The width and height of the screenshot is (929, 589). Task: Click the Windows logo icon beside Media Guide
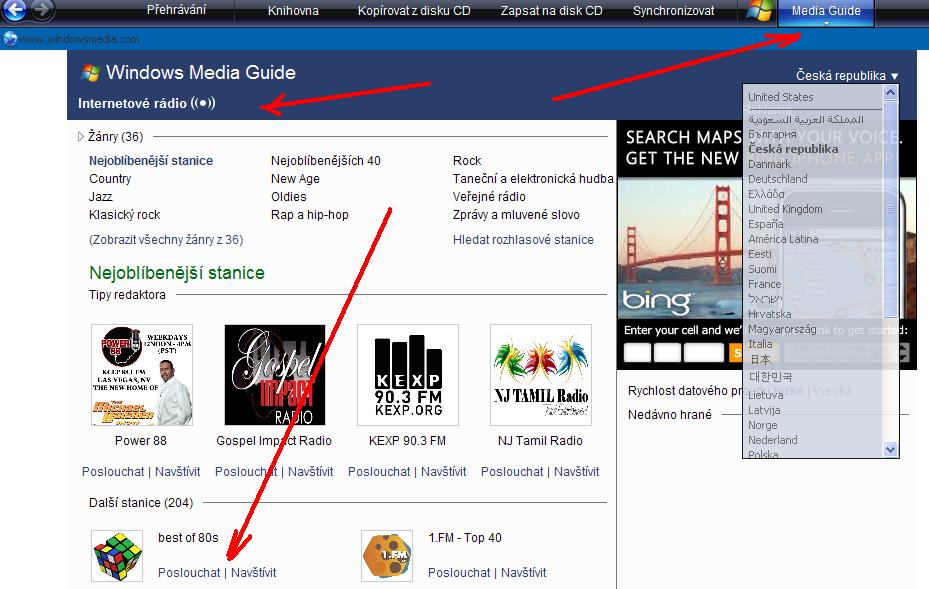point(759,10)
